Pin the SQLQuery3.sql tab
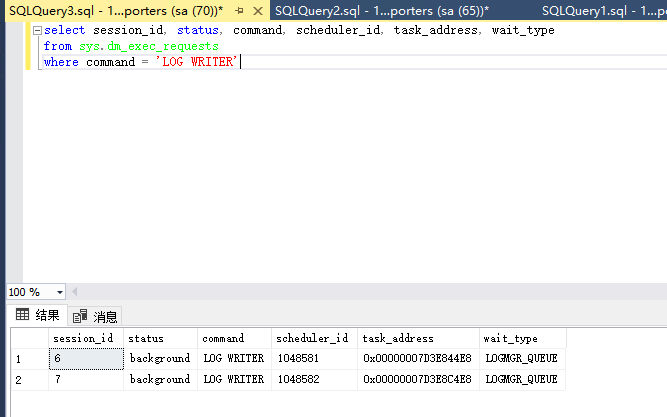Screen dimensions: 667x417 pyautogui.click(x=239, y=11)
